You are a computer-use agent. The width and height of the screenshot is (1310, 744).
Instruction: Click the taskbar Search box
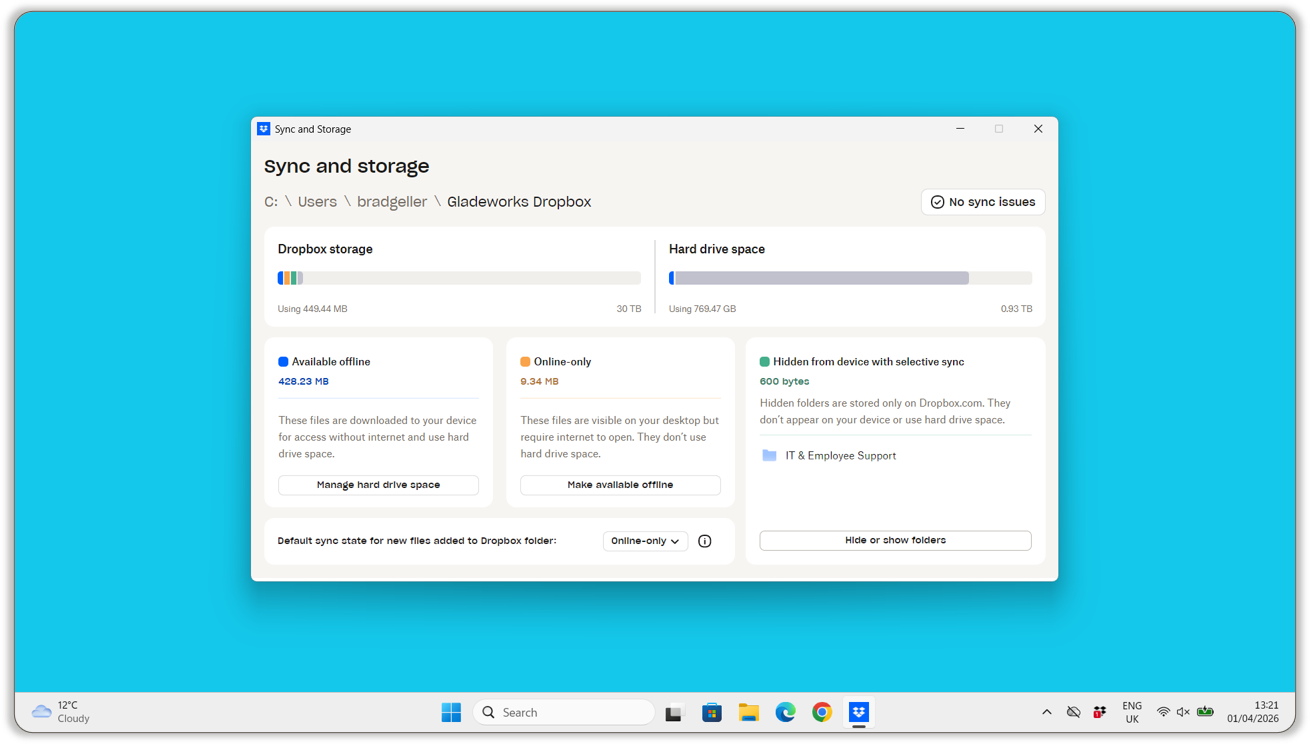click(x=564, y=712)
